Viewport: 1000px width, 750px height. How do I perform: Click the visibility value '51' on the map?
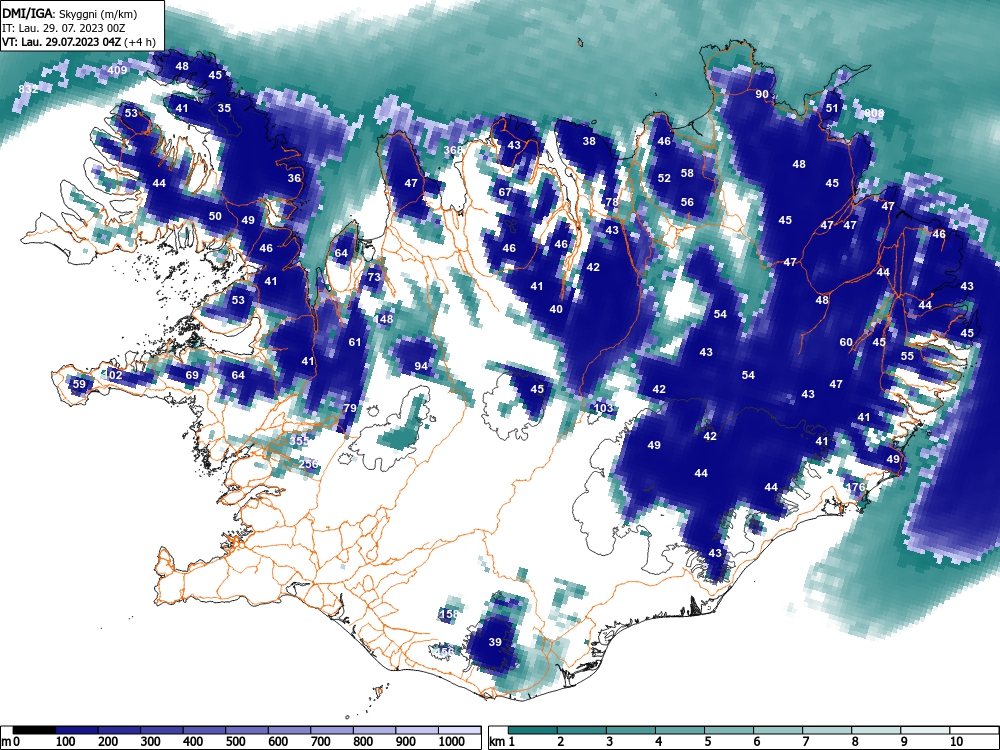pyautogui.click(x=832, y=108)
